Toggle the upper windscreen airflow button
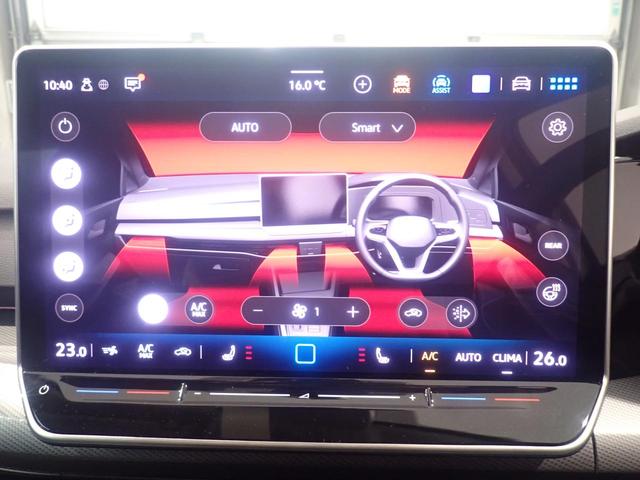This screenshot has width=640, height=480. pos(66,174)
